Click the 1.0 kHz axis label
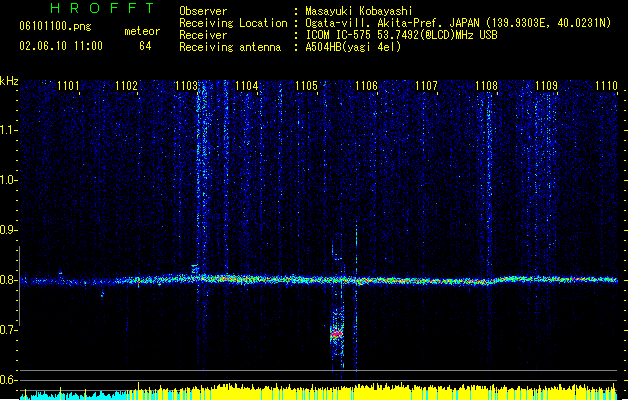The height and width of the screenshot is (400, 629). point(8,180)
